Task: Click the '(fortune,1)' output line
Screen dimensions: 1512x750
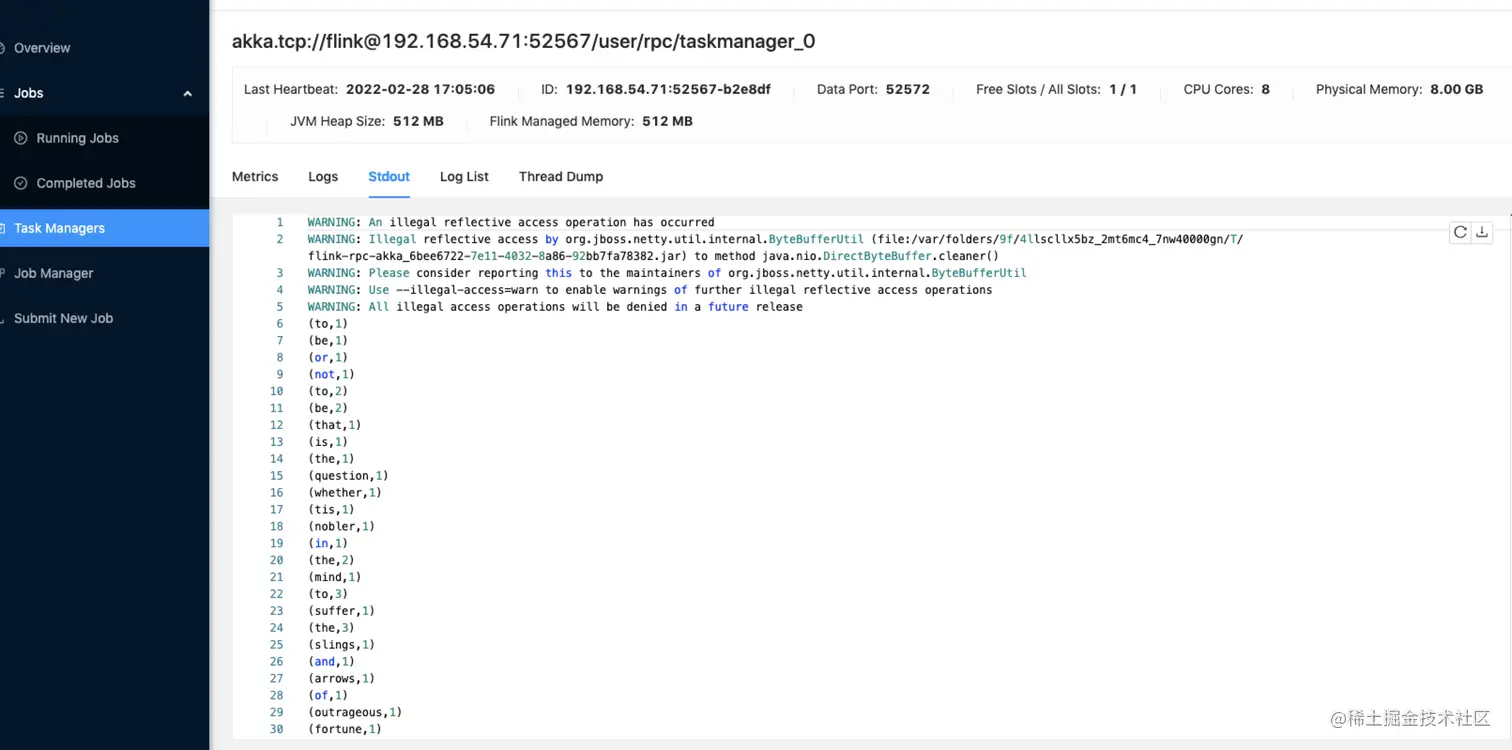Action: [345, 729]
